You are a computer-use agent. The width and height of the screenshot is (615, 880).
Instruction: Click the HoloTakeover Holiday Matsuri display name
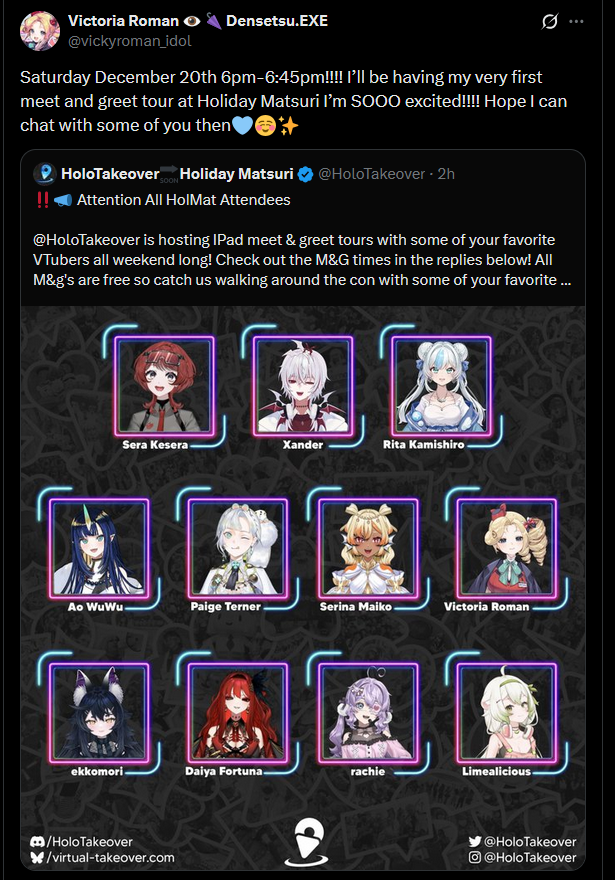tap(177, 174)
